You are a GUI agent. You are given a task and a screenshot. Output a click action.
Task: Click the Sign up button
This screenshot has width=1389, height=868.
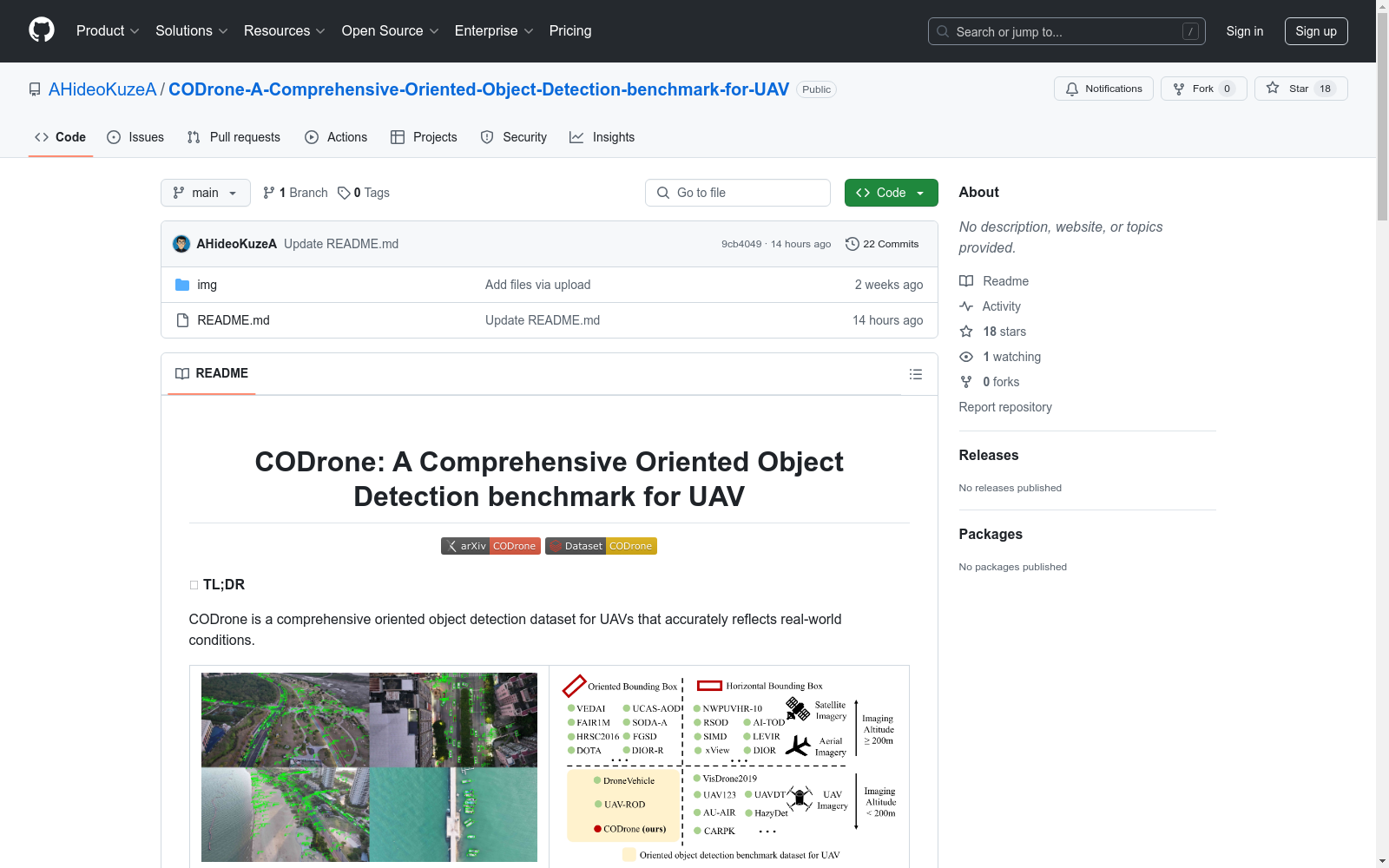1315,31
